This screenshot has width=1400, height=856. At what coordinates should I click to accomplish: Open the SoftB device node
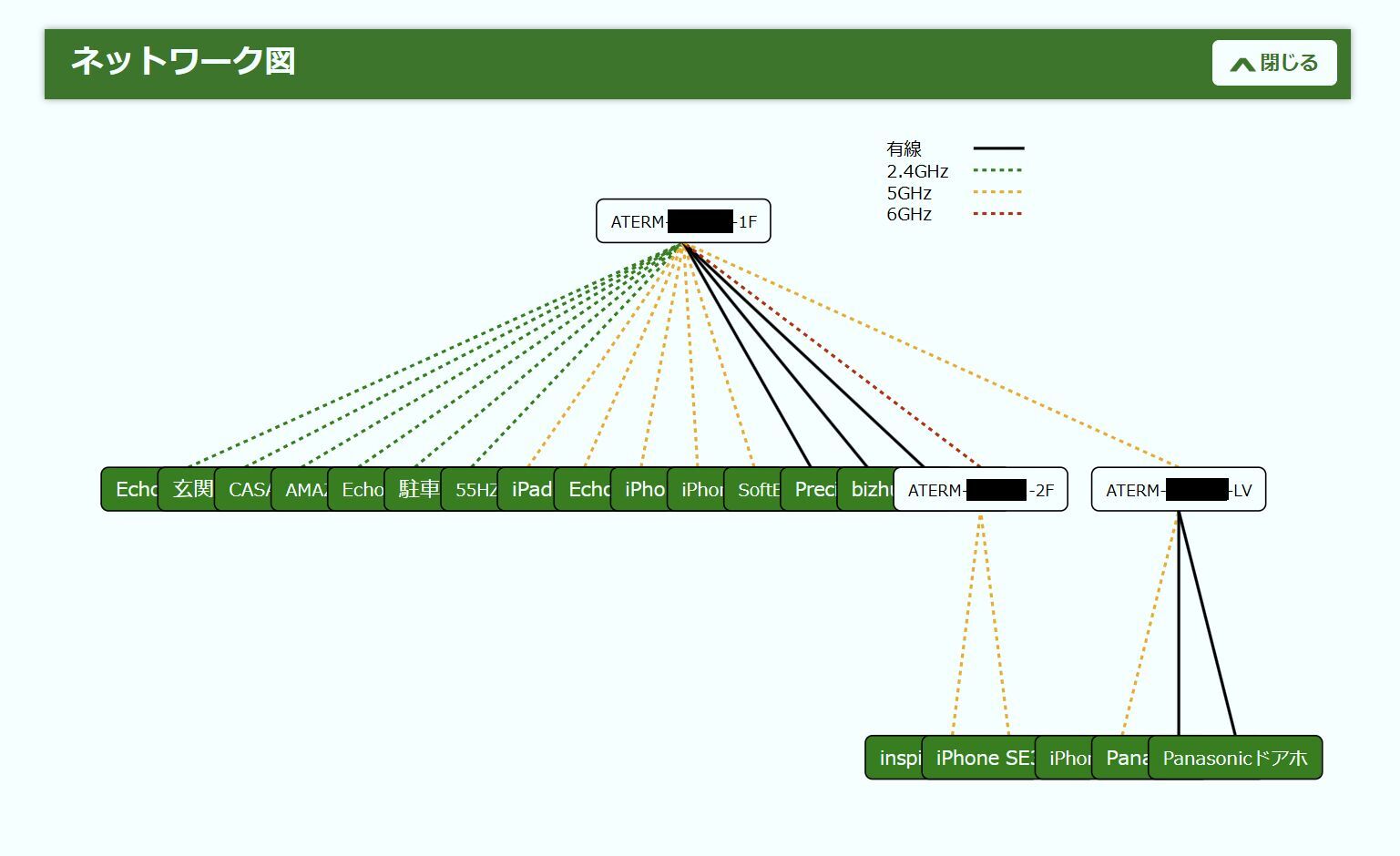757,490
